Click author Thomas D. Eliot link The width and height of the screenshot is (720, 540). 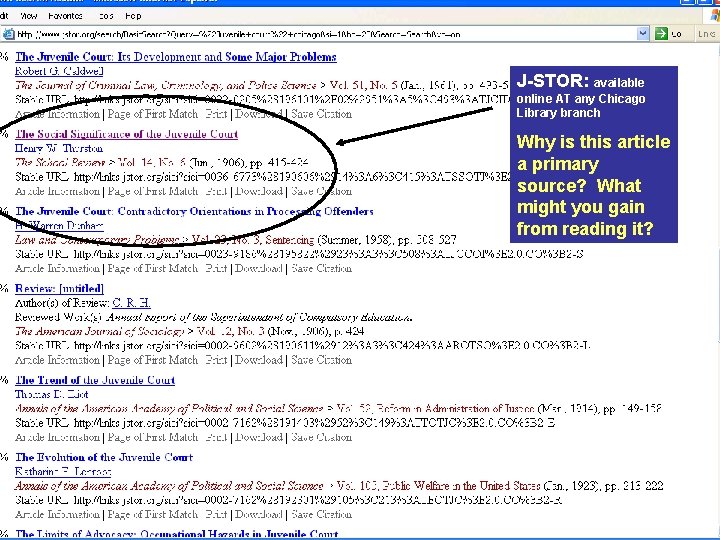[x=51, y=394]
